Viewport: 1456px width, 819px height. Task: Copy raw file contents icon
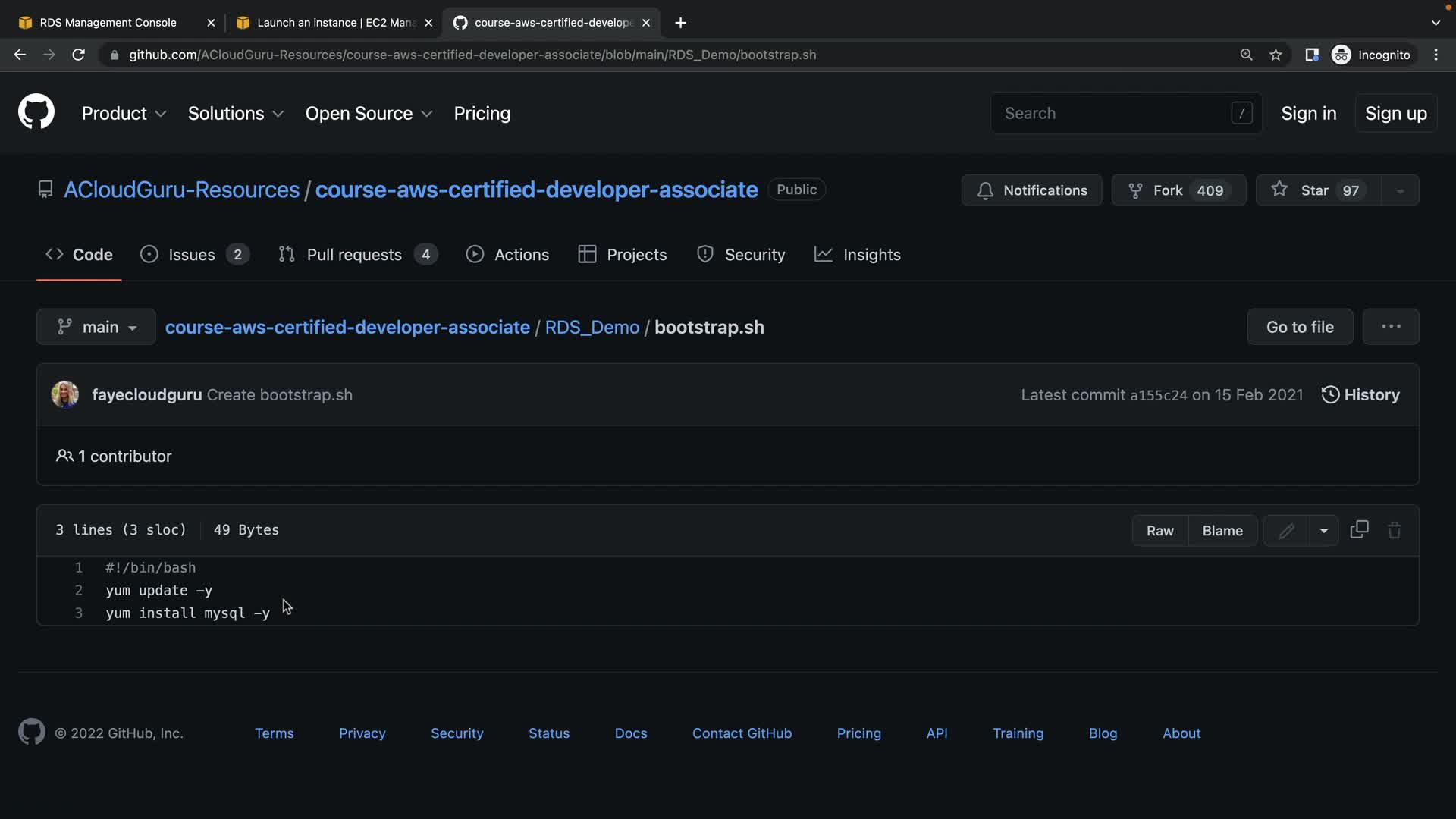1359,530
